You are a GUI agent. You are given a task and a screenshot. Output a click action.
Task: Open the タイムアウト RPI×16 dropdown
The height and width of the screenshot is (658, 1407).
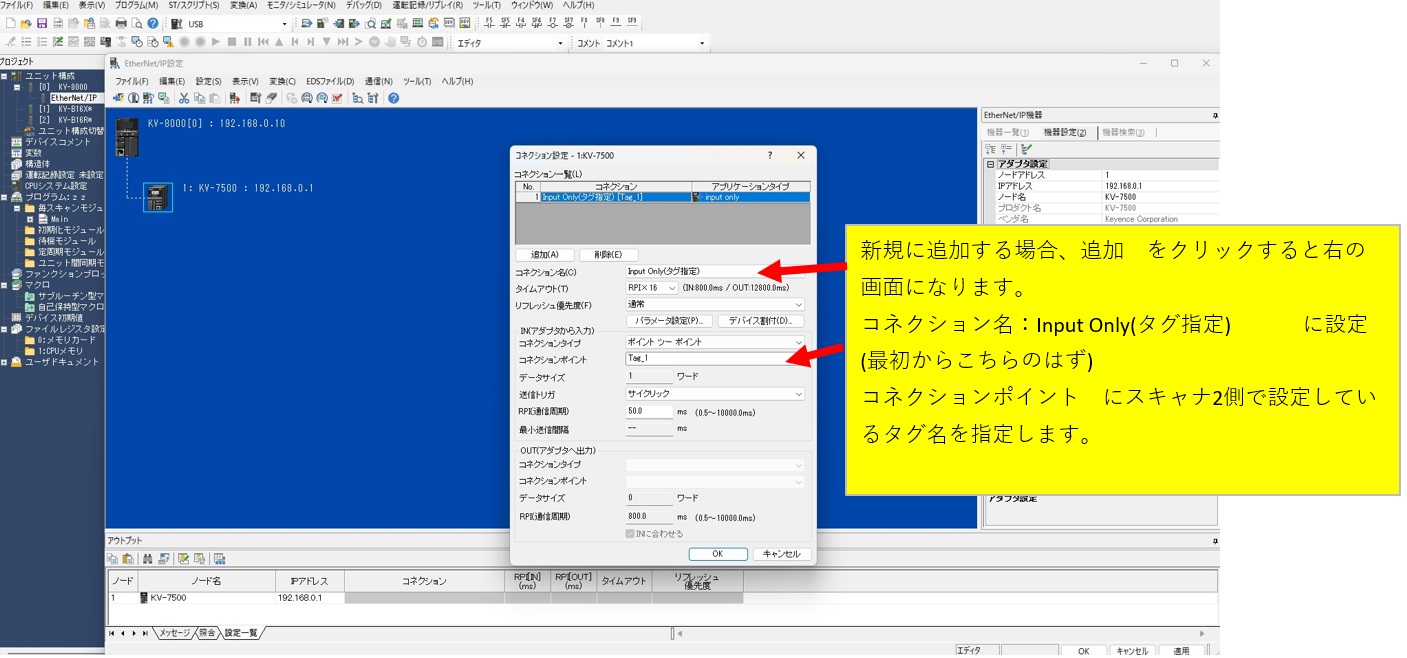point(651,288)
